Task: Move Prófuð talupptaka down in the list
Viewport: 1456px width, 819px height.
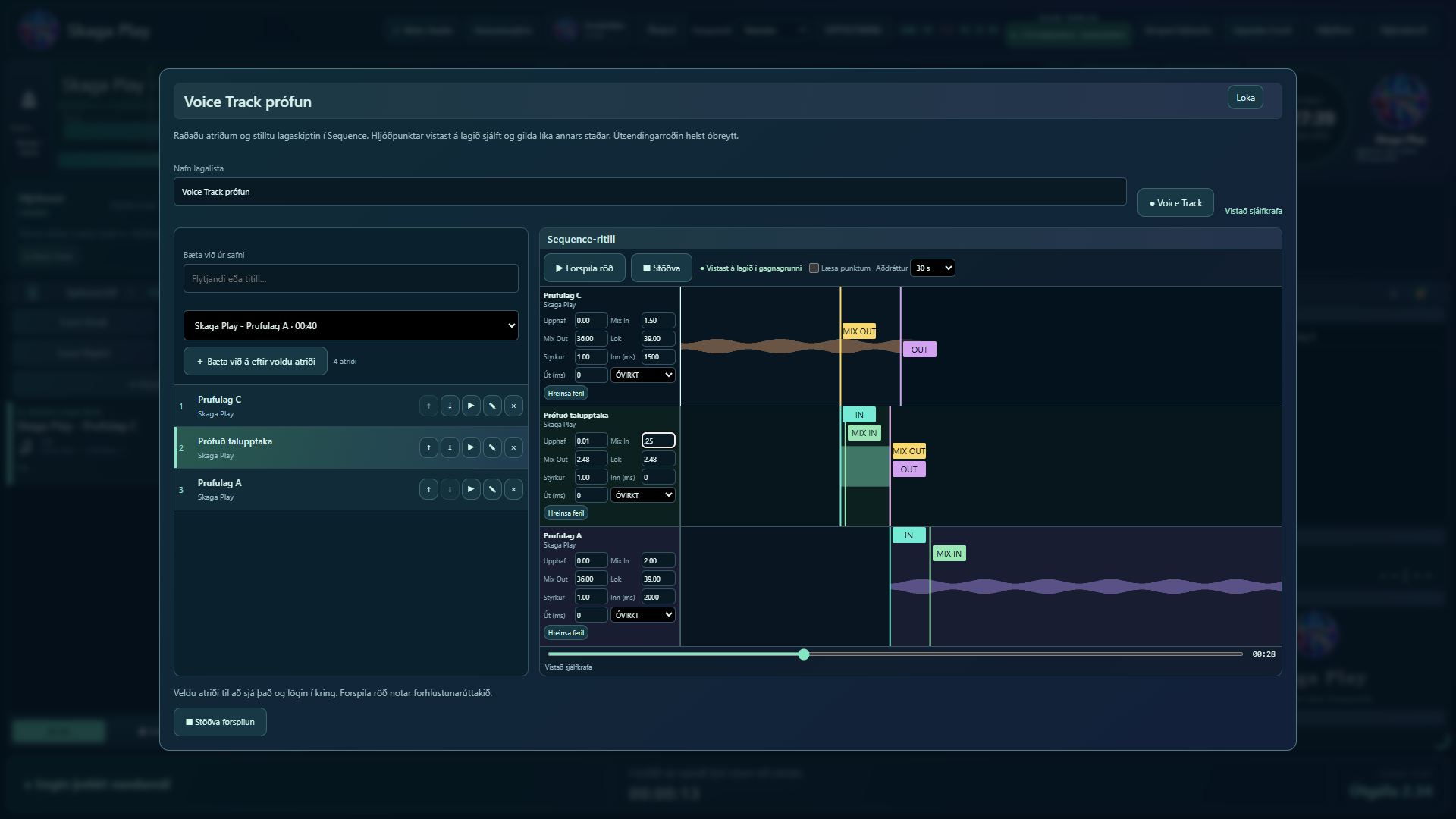Action: pyautogui.click(x=450, y=447)
